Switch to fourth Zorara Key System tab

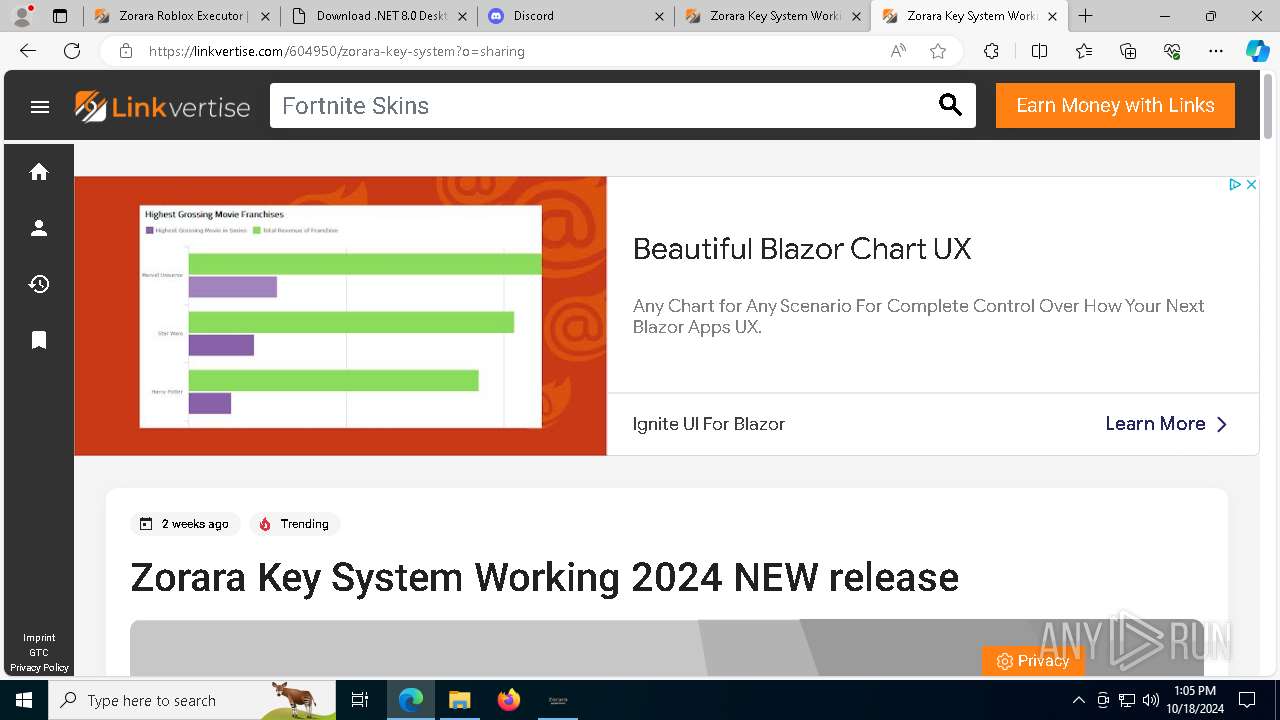tap(773, 16)
